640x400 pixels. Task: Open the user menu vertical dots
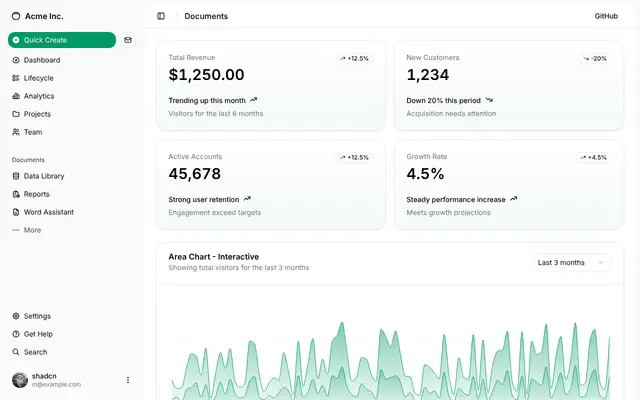(x=128, y=380)
